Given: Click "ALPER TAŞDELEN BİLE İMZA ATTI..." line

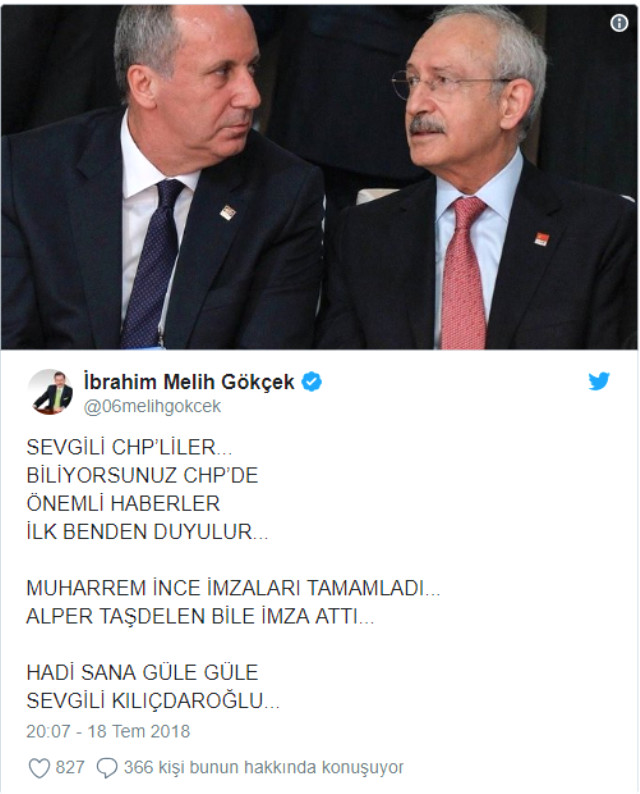Looking at the screenshot, I should (x=200, y=616).
